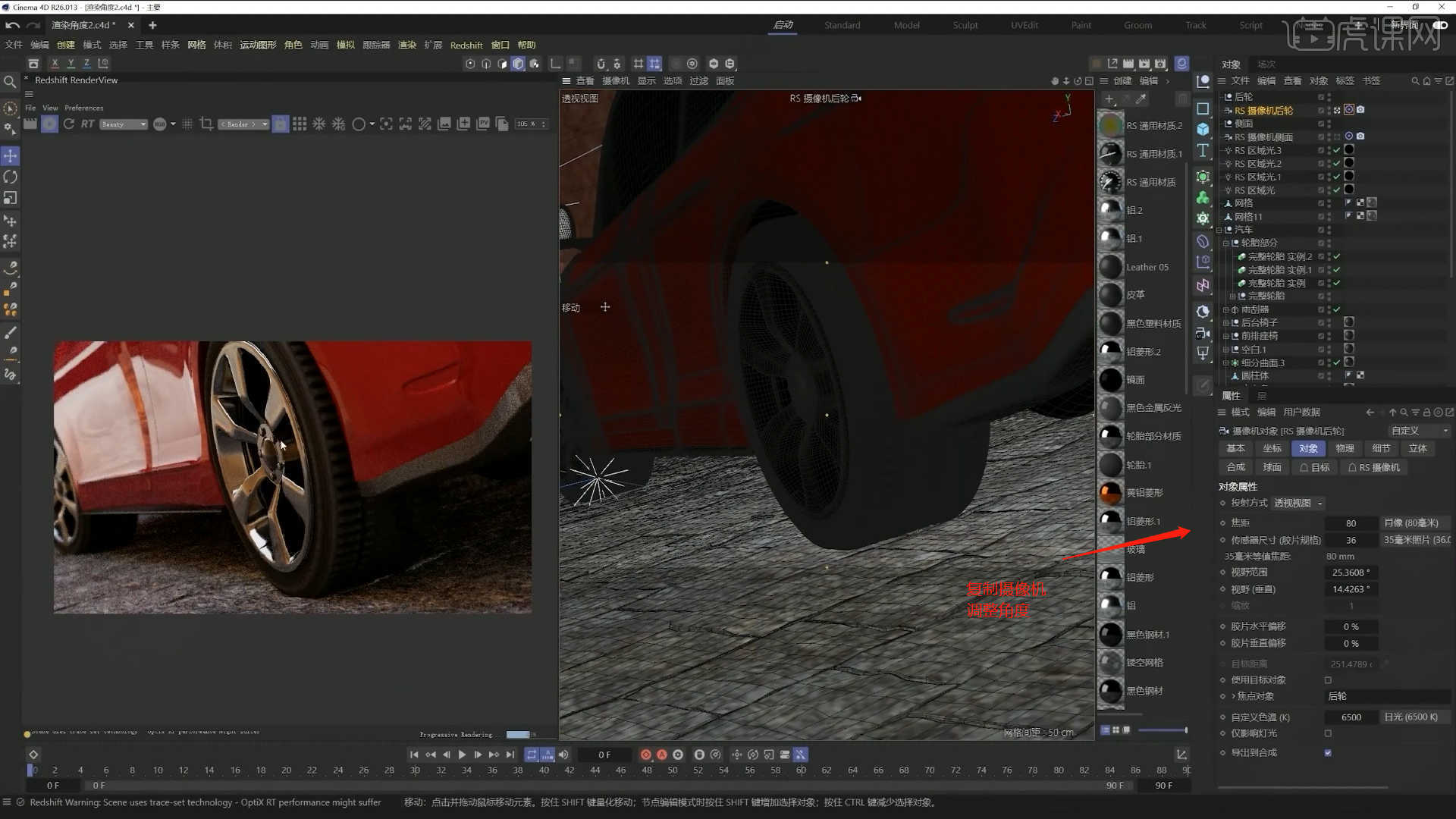The width and height of the screenshot is (1456, 819).
Task: Switch to the 物理 tab in attribute manager
Action: [1345, 448]
